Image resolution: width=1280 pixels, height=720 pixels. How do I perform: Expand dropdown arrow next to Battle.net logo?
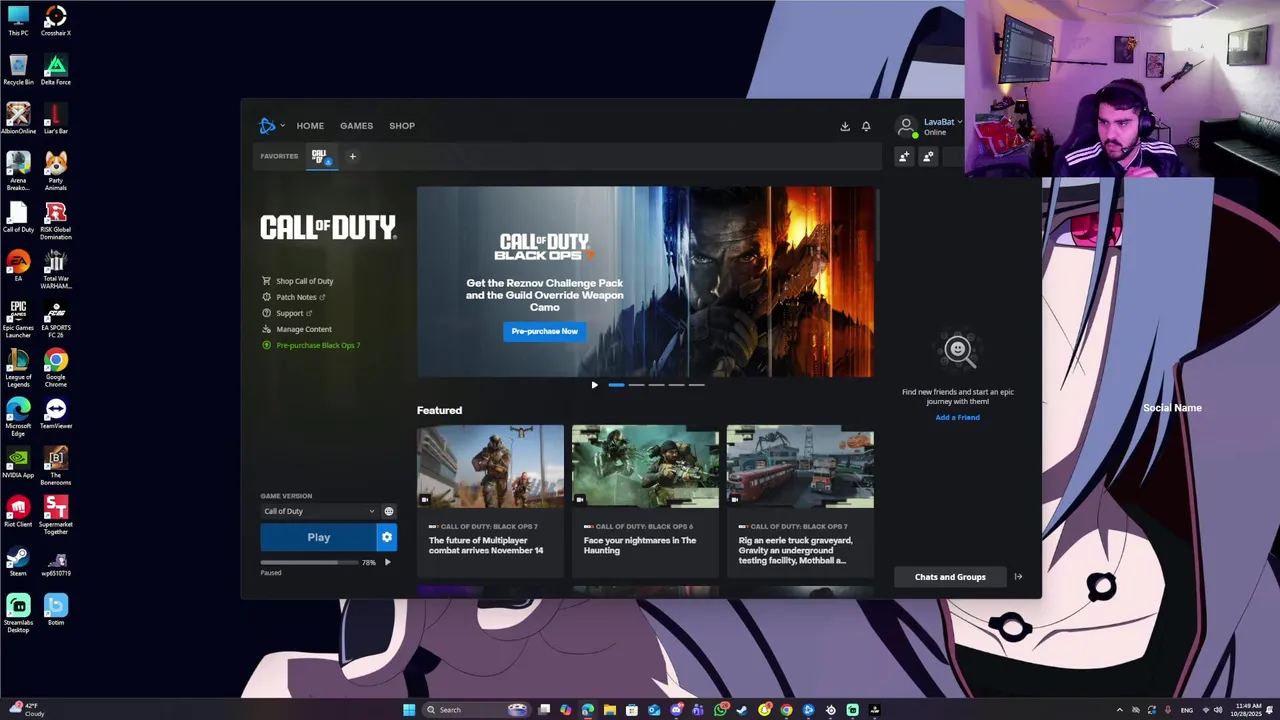[x=283, y=126]
